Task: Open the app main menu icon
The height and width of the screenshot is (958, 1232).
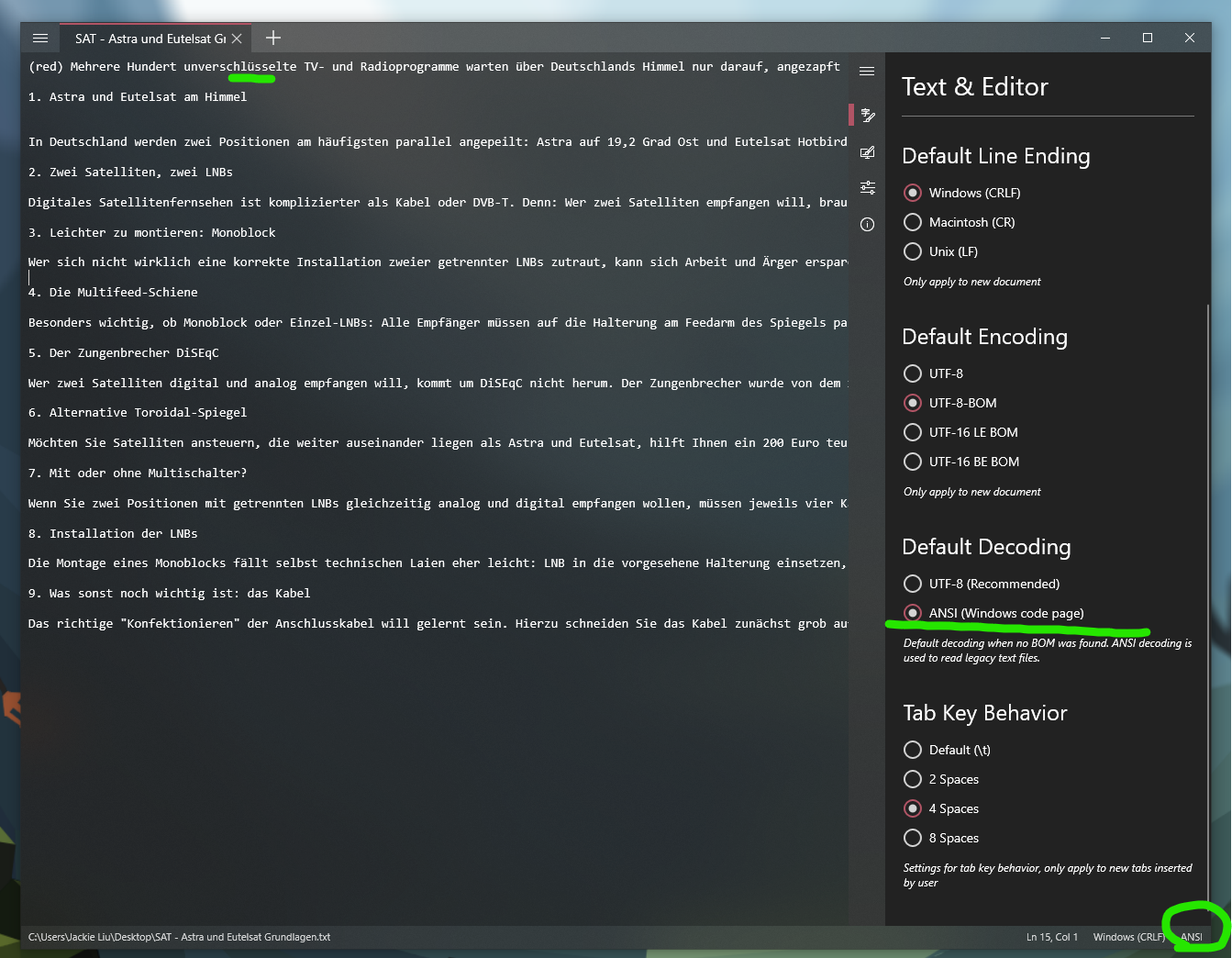Action: coord(39,38)
